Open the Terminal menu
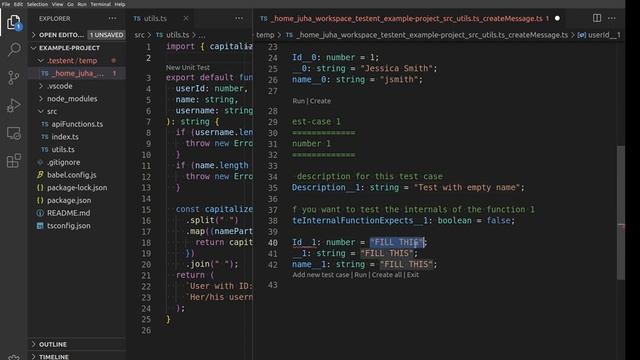Image resolution: width=640 pixels, height=360 pixels. pos(100,4)
